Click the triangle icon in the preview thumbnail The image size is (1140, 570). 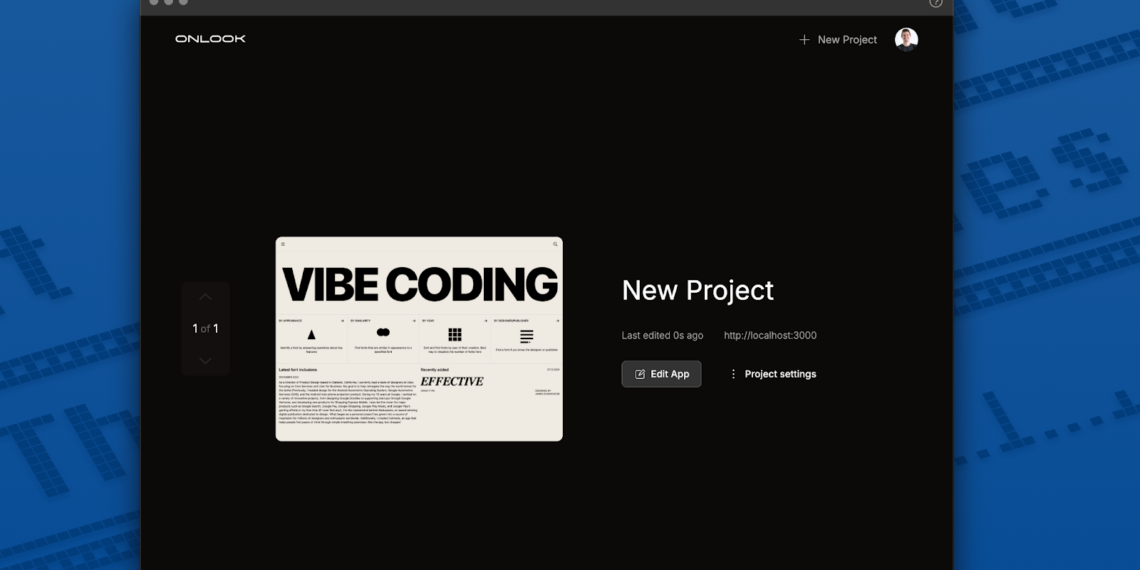point(311,334)
